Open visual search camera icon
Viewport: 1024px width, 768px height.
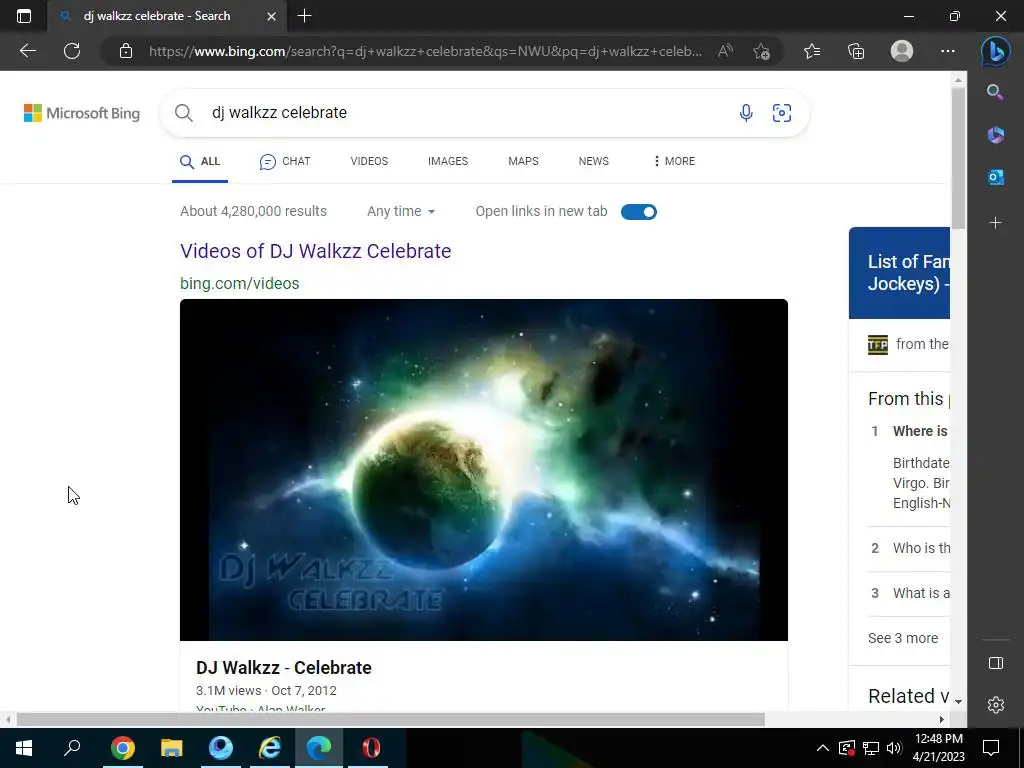coord(782,113)
